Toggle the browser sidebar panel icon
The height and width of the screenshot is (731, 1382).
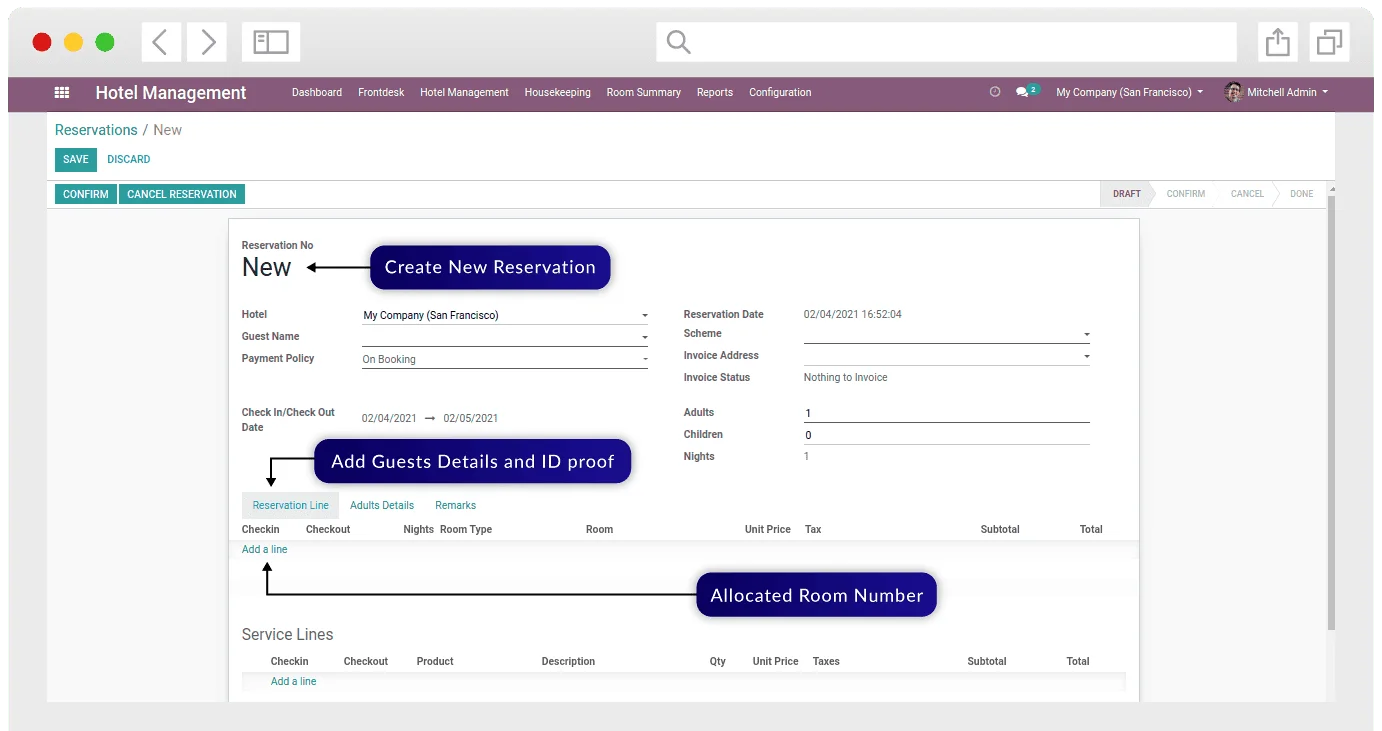point(271,42)
